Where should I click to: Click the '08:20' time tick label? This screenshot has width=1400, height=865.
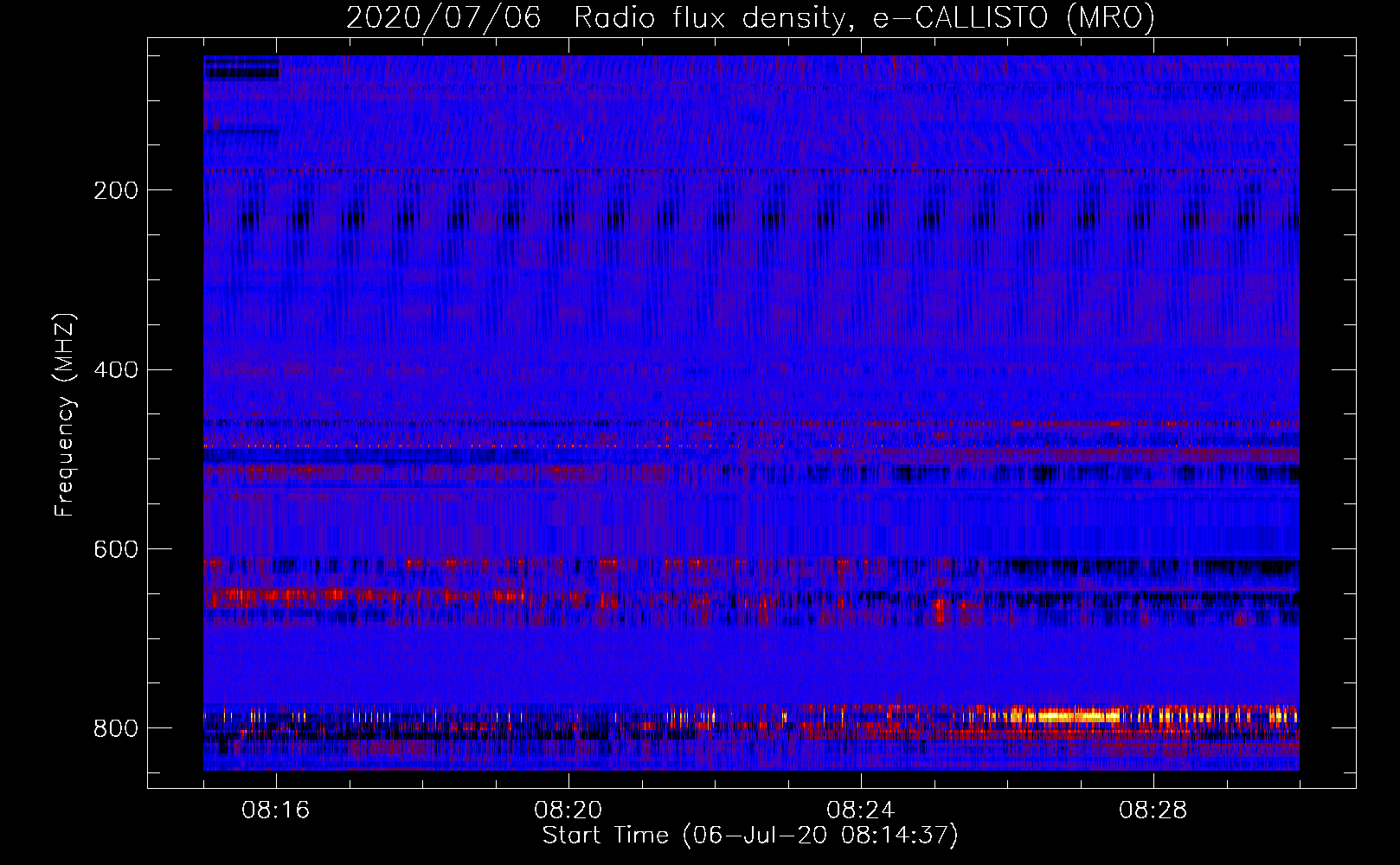568,811
